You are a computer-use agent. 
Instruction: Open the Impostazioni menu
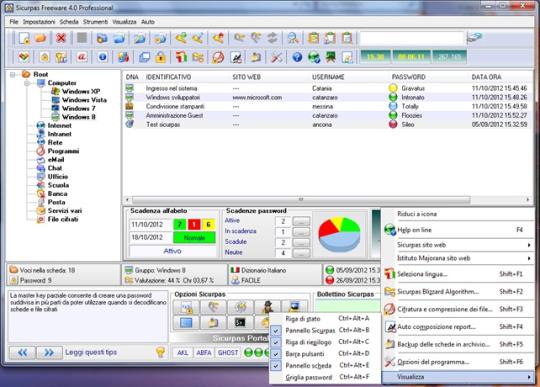pyautogui.click(x=39, y=22)
